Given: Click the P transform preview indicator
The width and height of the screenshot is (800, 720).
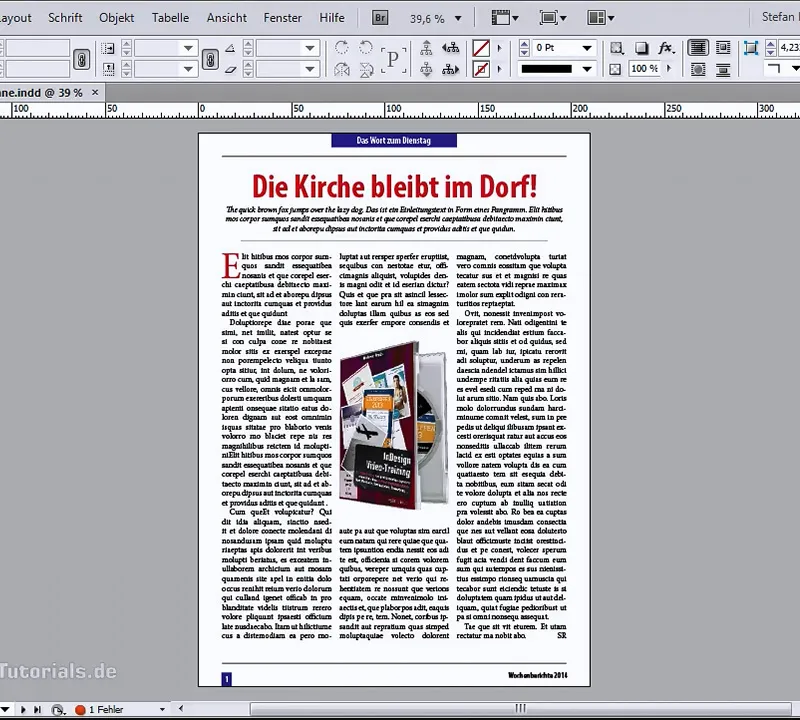Looking at the screenshot, I should 393,59.
